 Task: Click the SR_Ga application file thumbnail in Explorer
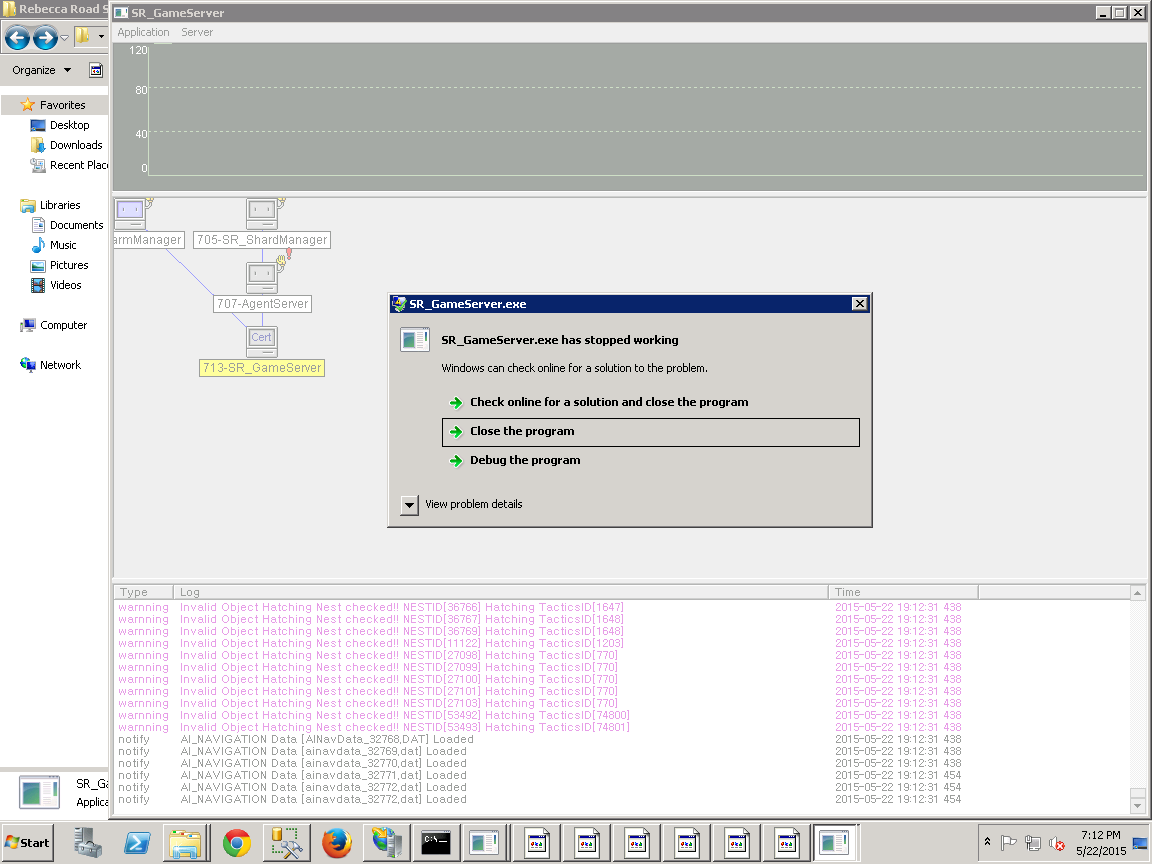[x=39, y=793]
